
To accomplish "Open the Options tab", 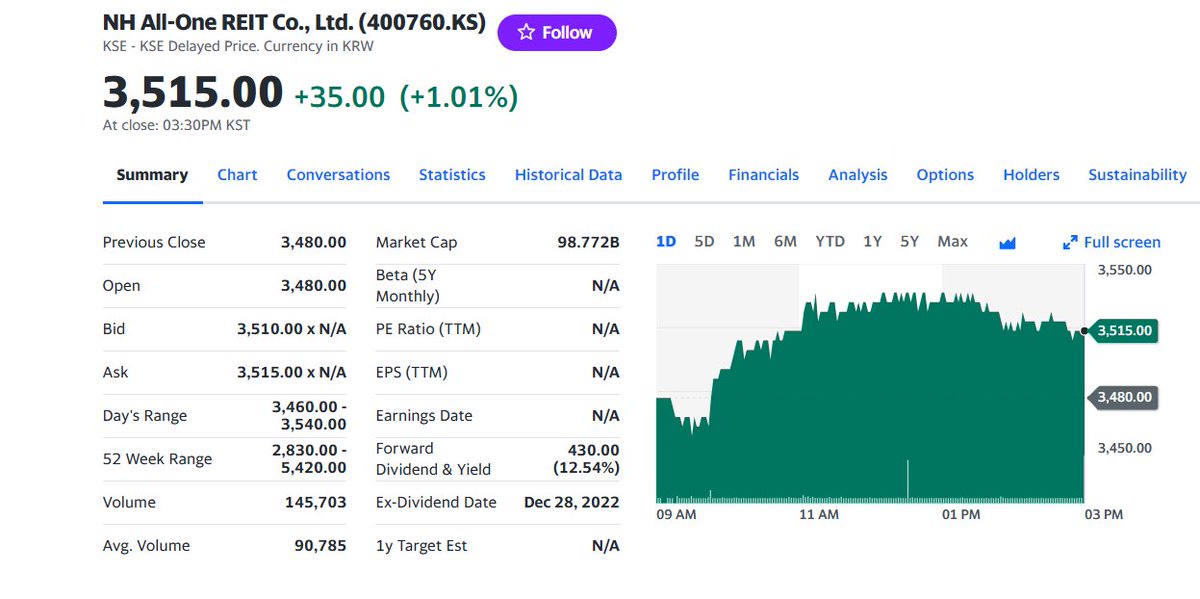I will 945,175.
